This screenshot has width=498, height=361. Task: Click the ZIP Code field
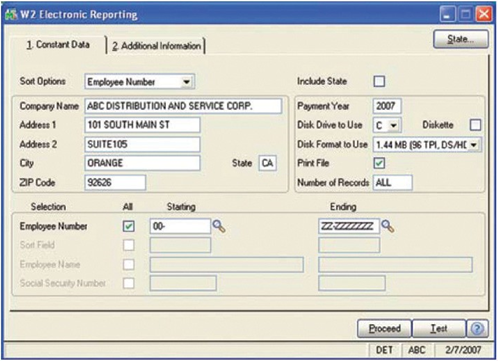pyautogui.click(x=115, y=183)
